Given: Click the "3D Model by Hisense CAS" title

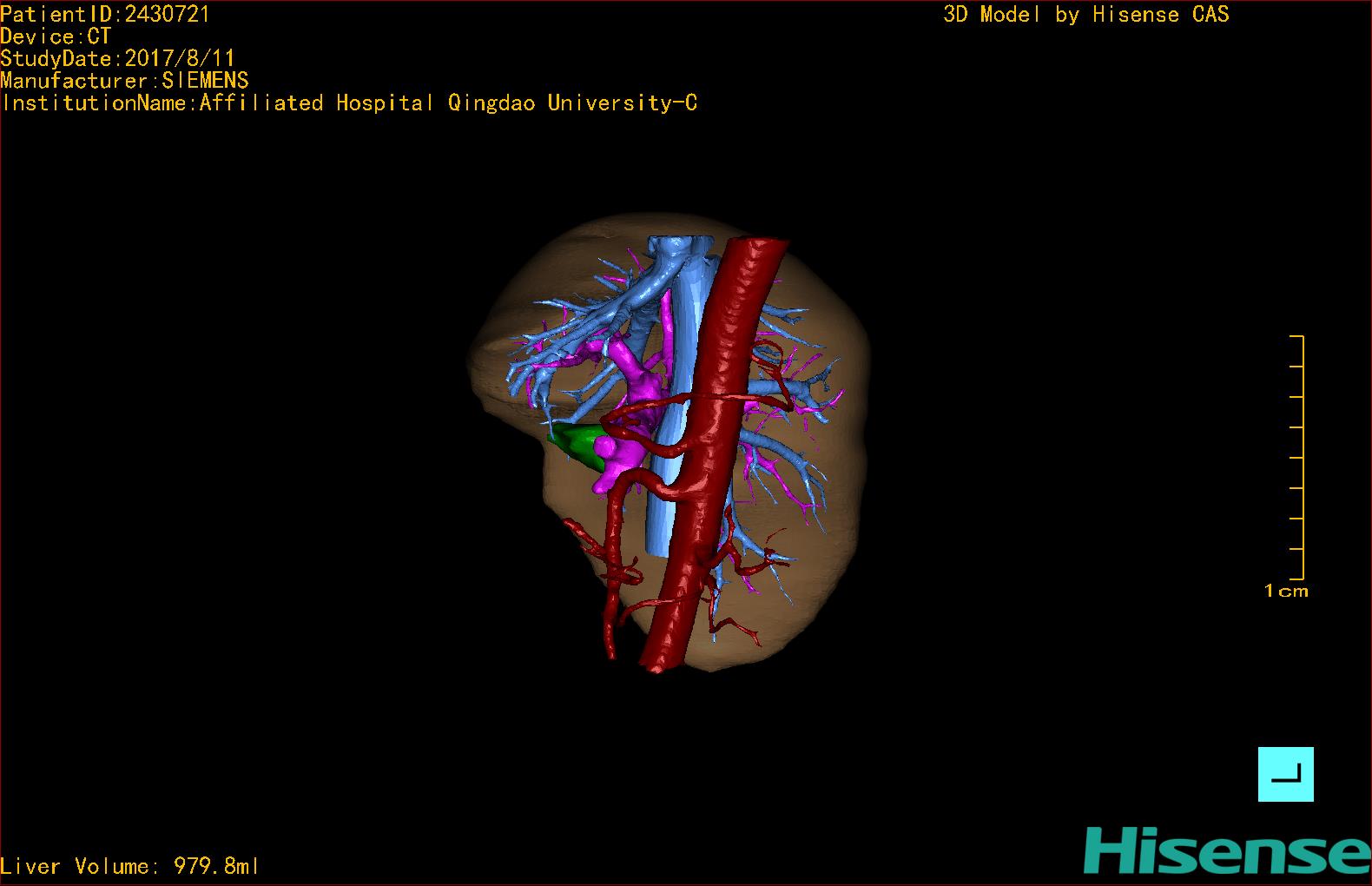Looking at the screenshot, I should click(x=1086, y=14).
